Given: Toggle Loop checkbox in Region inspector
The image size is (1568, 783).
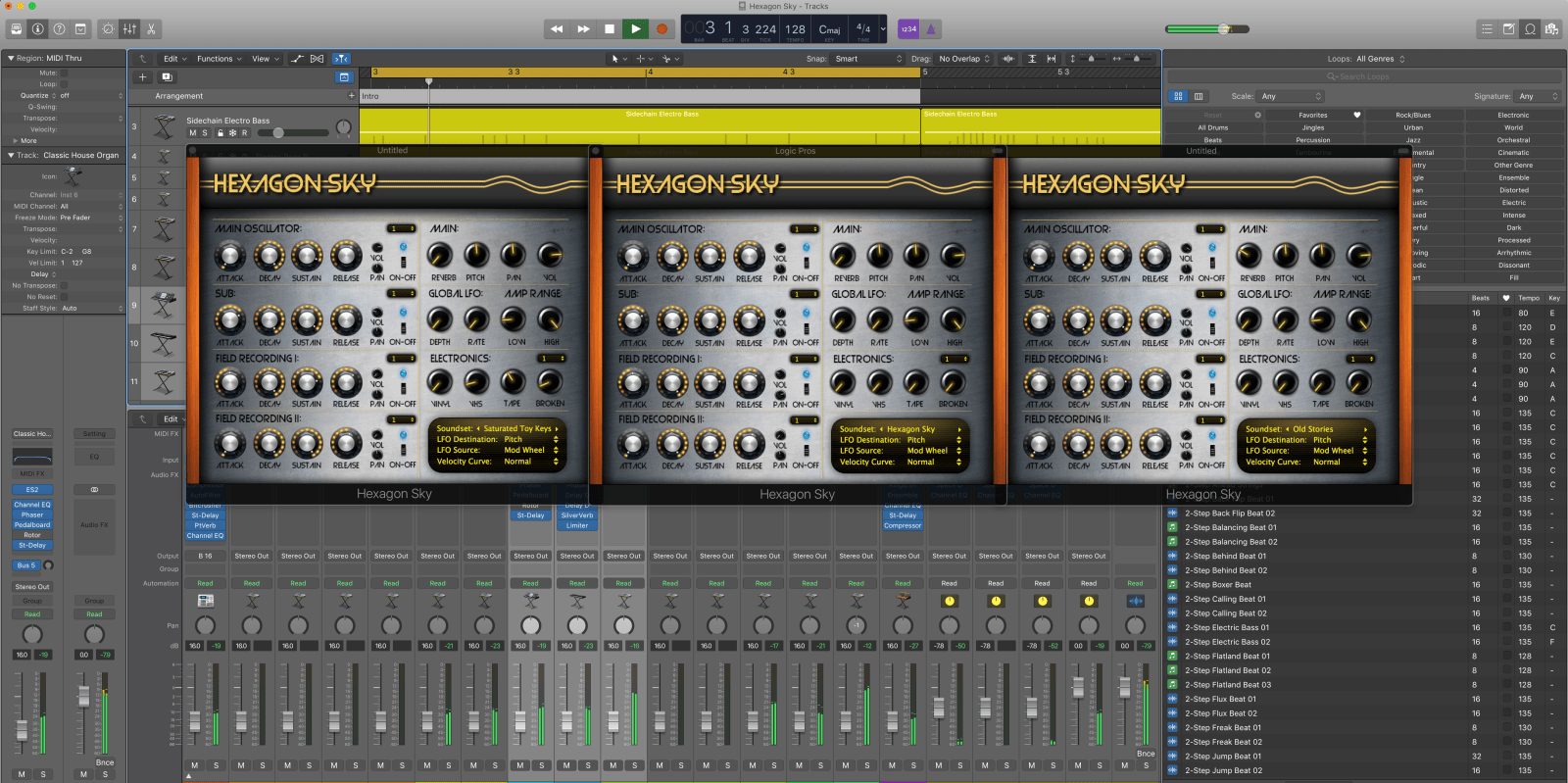Looking at the screenshot, I should tap(65, 84).
